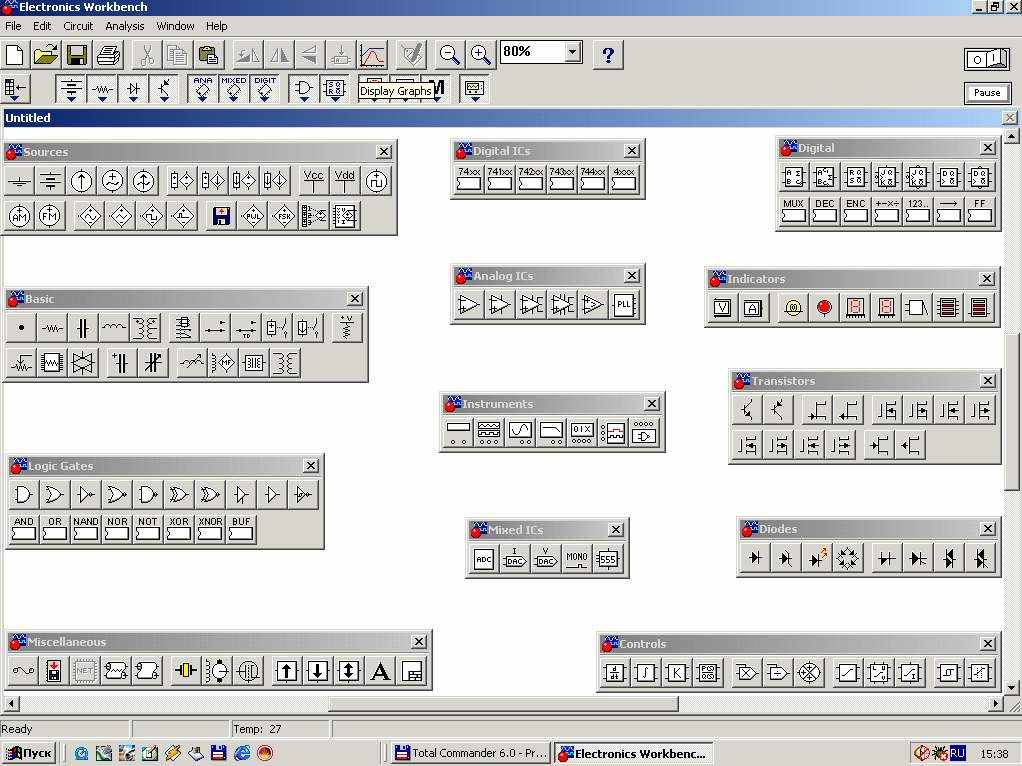Expand the Transistors parts bin toolbar button
Viewport: 1022px width, 766px height.
click(164, 89)
